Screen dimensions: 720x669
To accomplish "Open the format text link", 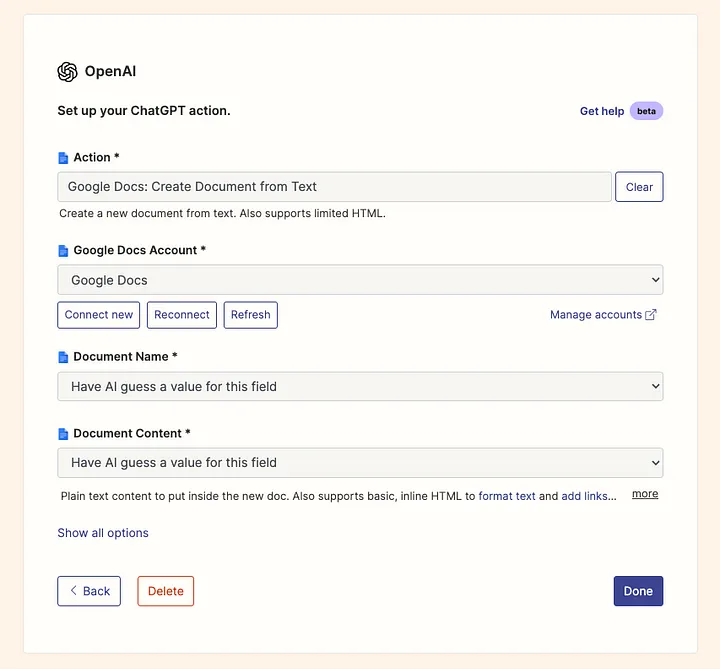I will coord(507,496).
